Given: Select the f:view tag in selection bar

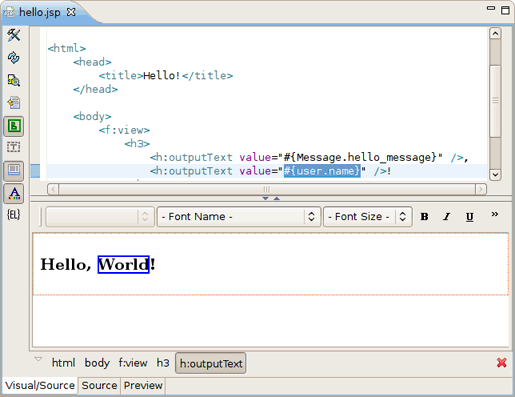Looking at the screenshot, I should tap(133, 363).
